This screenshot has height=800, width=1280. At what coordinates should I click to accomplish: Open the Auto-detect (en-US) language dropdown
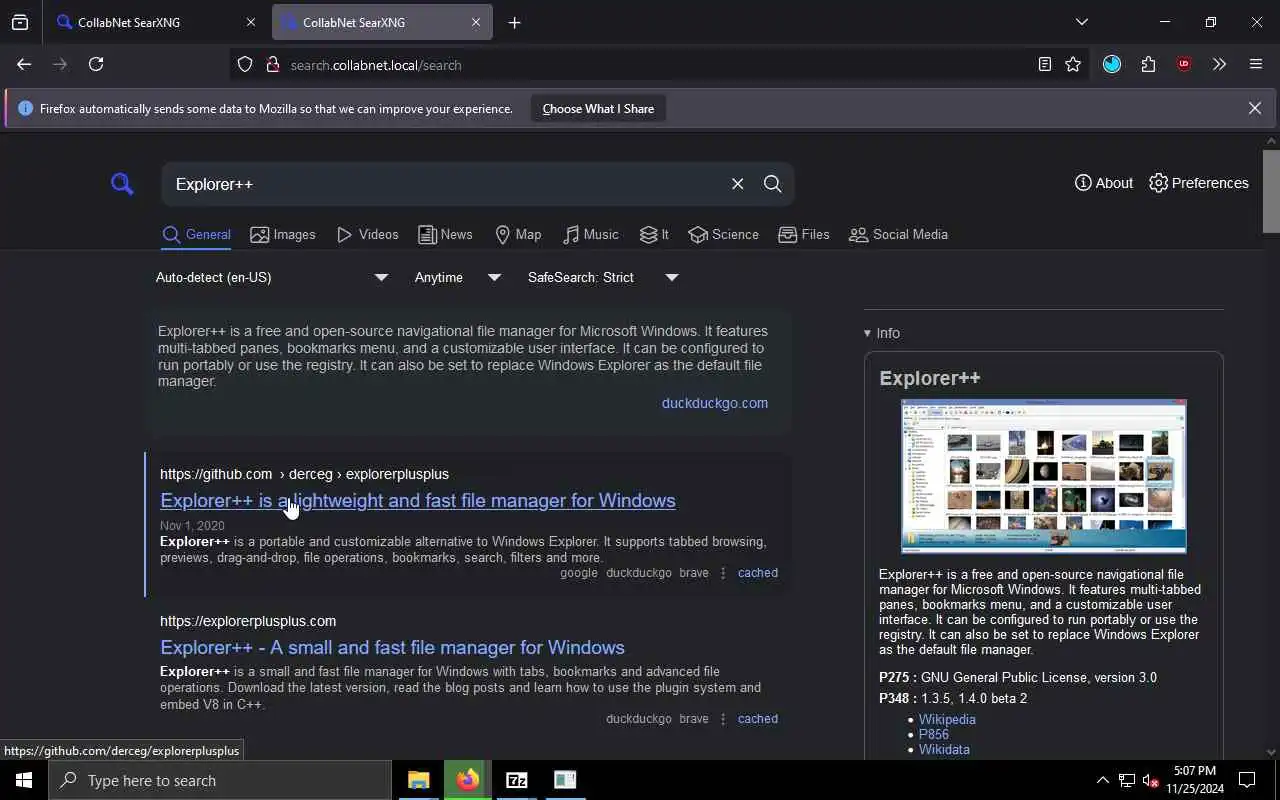271,277
